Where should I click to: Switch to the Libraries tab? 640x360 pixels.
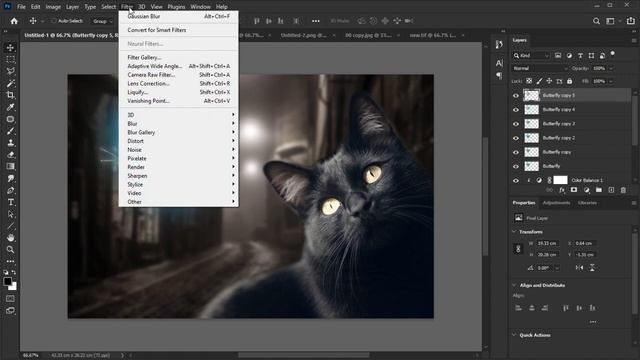pos(587,203)
